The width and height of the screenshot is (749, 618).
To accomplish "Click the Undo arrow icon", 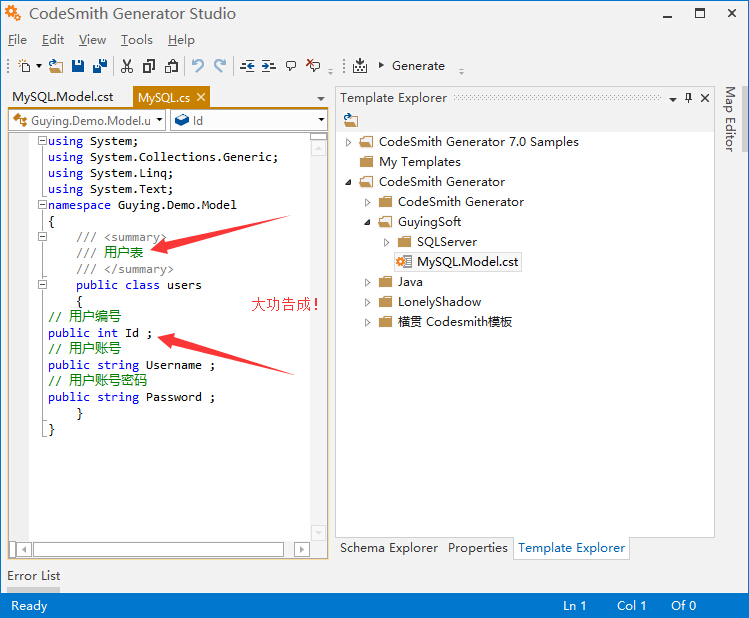I will pyautogui.click(x=197, y=66).
